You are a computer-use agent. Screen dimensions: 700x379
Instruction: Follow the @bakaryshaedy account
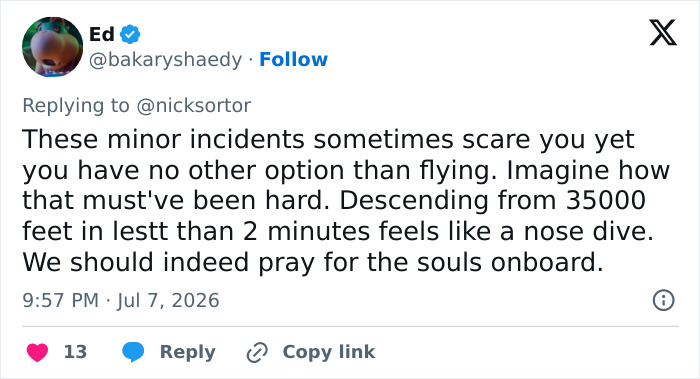(x=293, y=59)
